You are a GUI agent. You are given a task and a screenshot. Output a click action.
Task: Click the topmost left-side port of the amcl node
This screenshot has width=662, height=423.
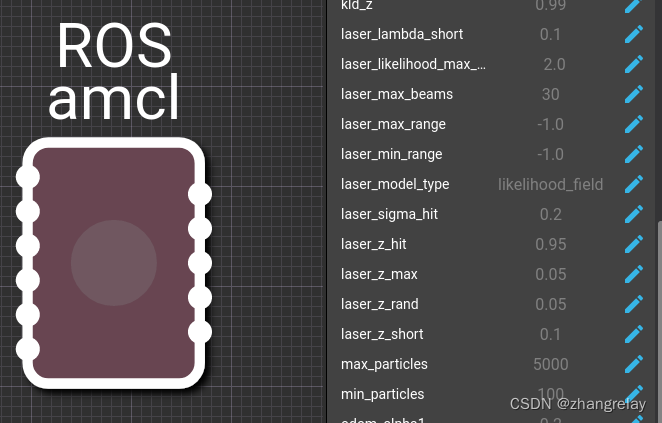pos(28,177)
